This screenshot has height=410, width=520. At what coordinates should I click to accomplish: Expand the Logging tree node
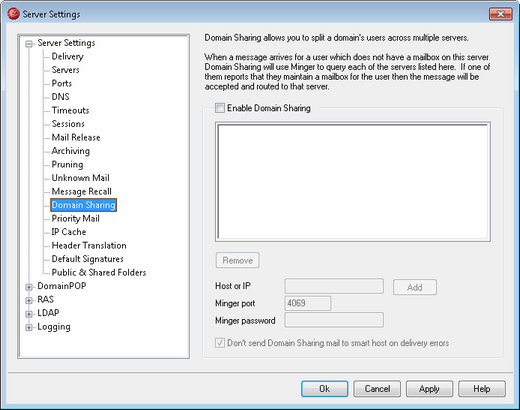point(29,327)
